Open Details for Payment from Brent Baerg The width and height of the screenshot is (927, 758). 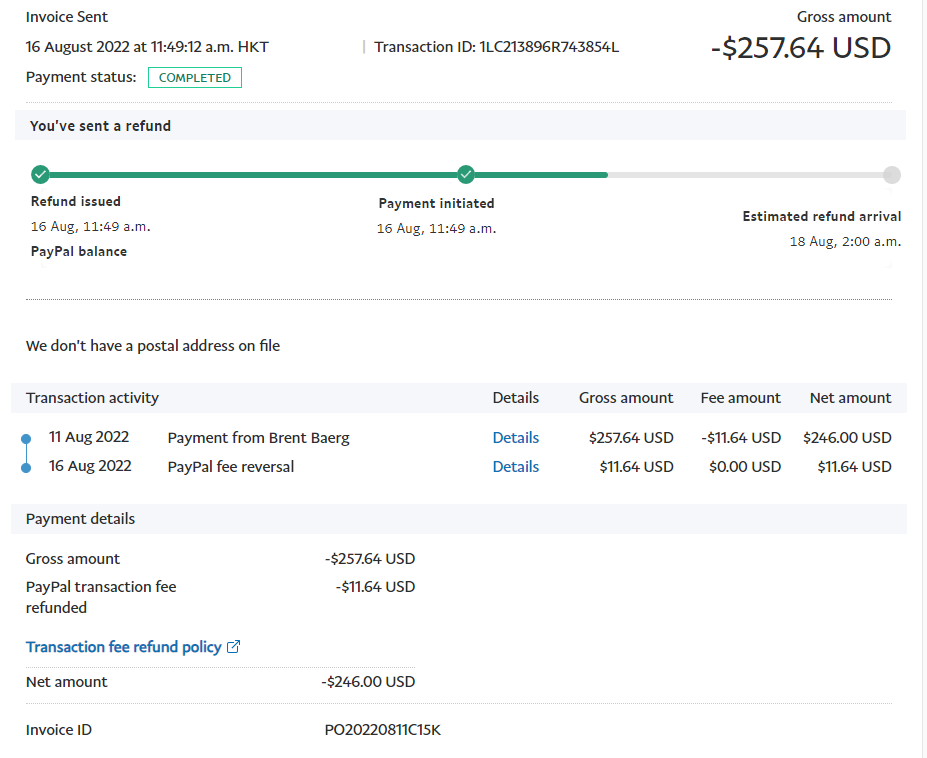[515, 438]
